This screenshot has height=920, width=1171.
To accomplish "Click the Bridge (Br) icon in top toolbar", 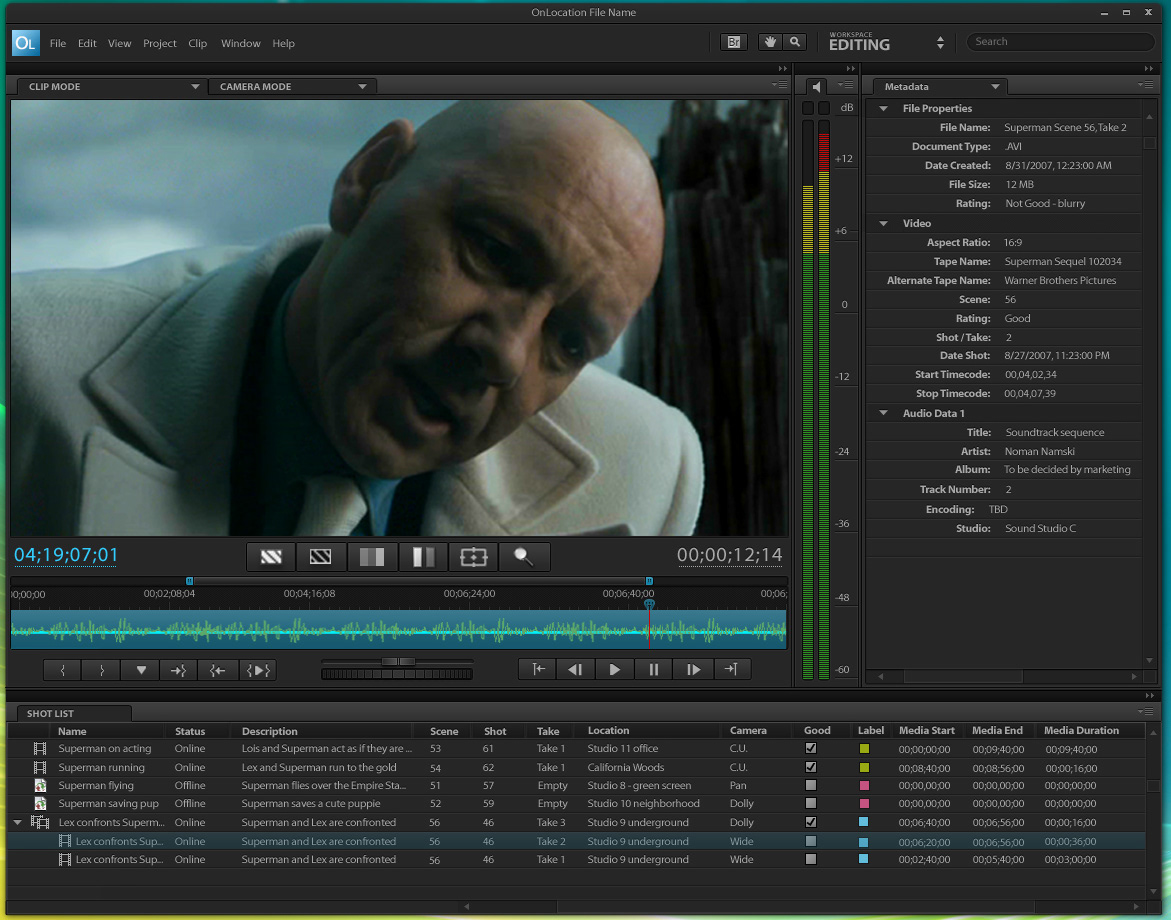I will [x=733, y=42].
